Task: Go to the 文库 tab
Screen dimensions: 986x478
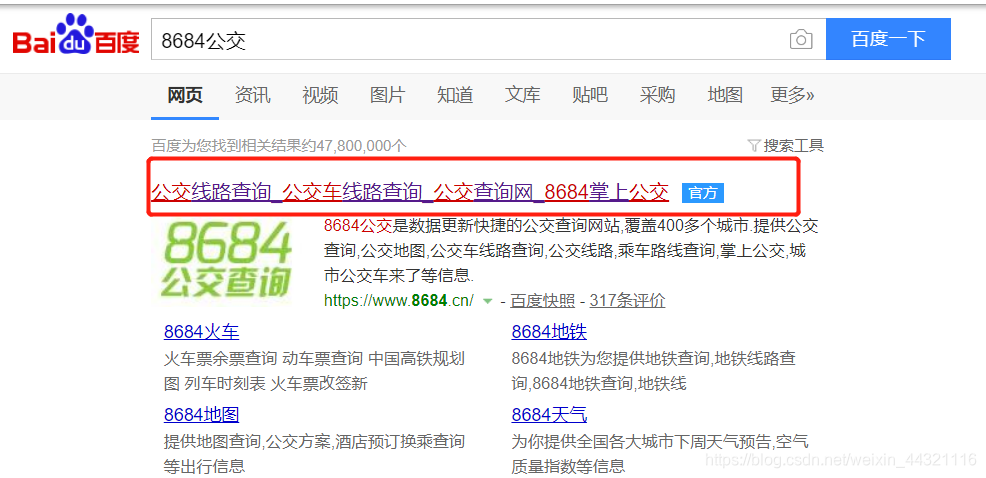Action: (523, 95)
